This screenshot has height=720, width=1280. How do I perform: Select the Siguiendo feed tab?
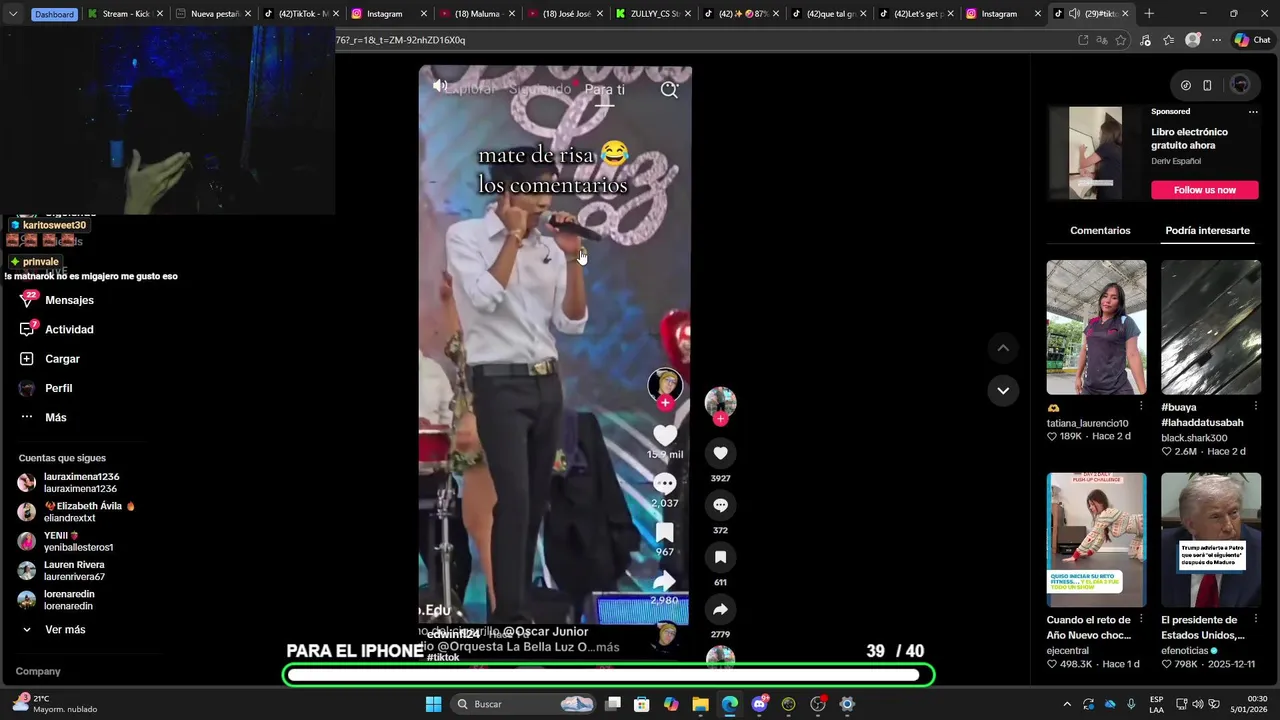click(540, 90)
